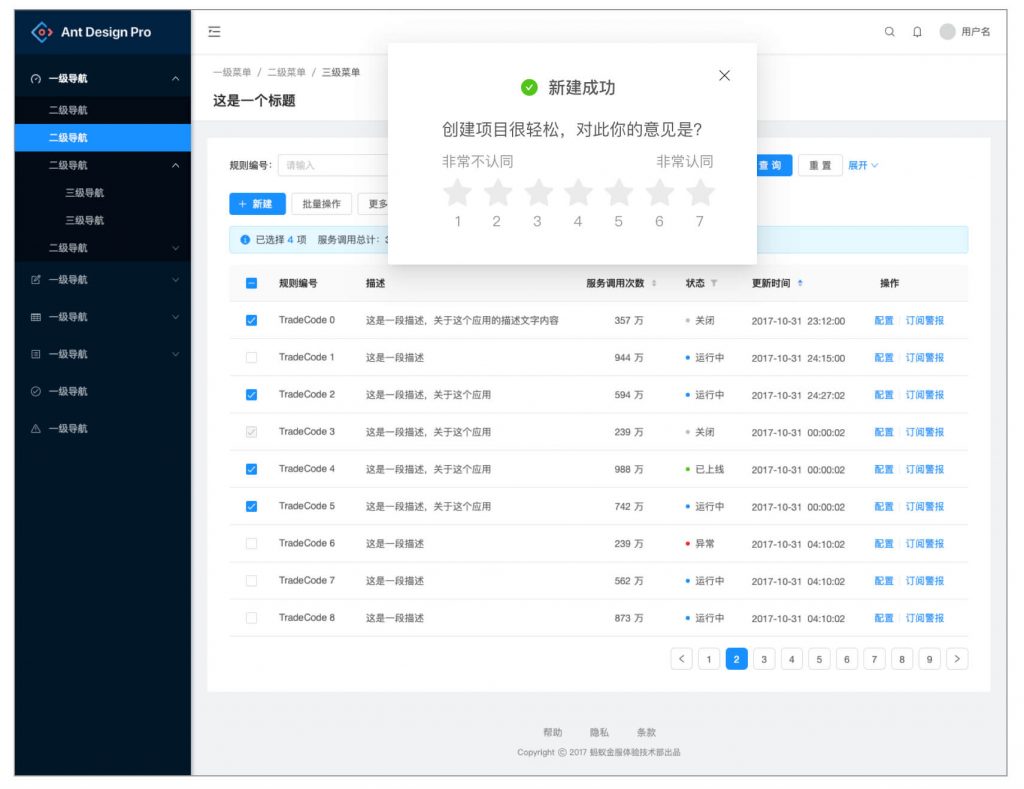Go to previous page arrow

click(681, 658)
